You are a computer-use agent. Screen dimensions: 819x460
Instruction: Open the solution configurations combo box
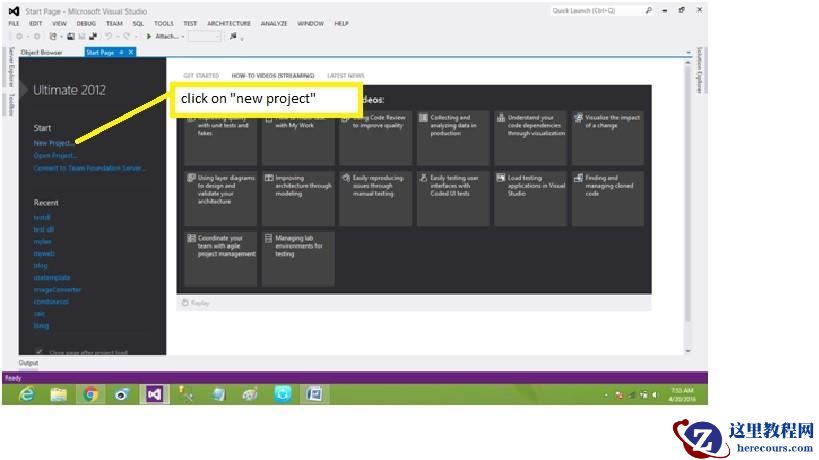coord(204,37)
